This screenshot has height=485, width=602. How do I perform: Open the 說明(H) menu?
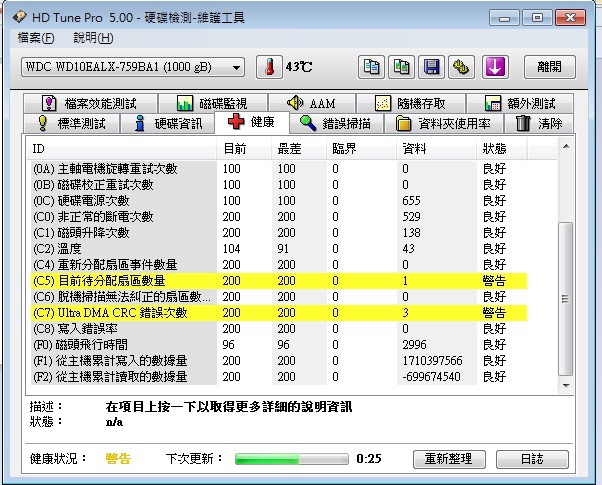[93, 38]
